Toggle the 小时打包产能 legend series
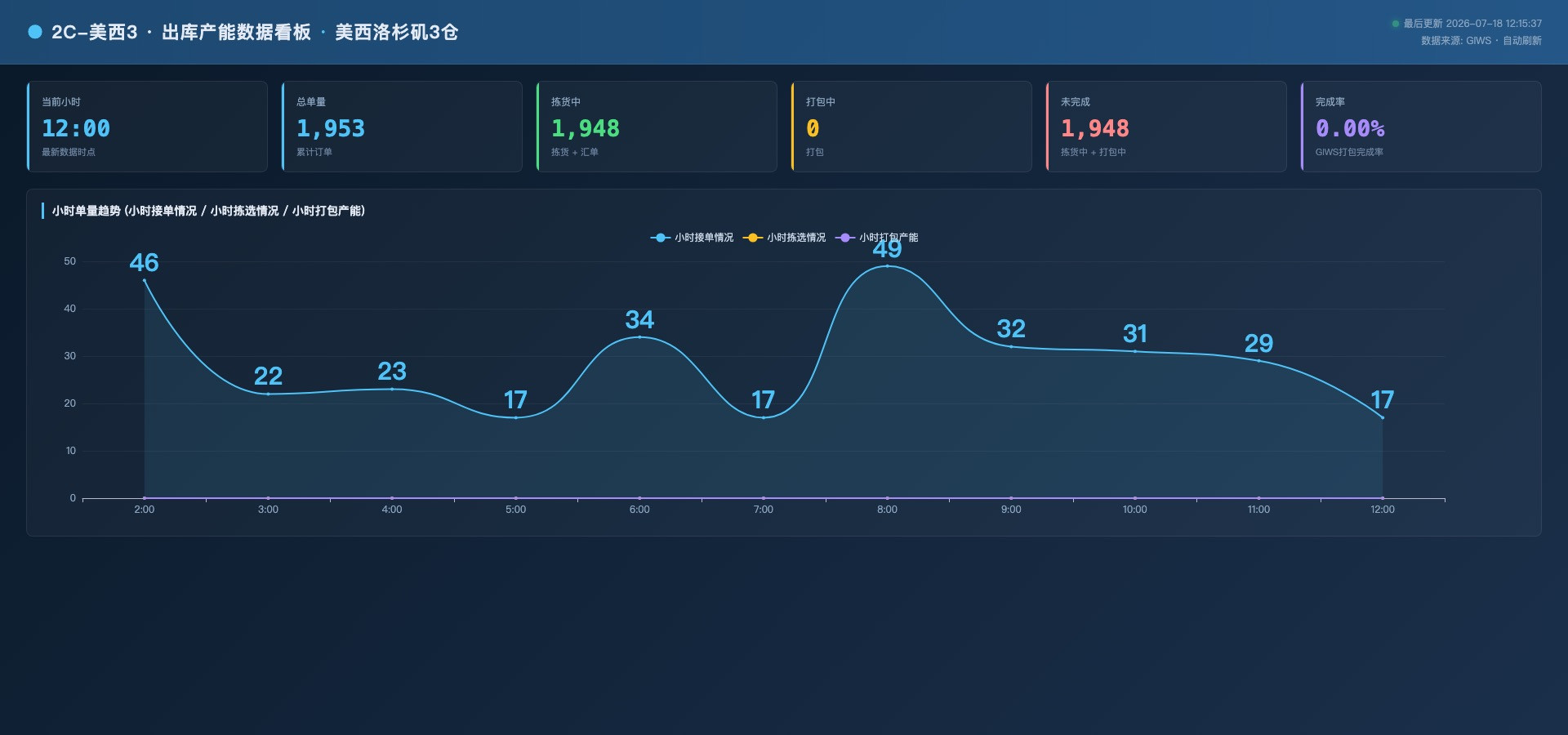1568x735 pixels. point(876,238)
